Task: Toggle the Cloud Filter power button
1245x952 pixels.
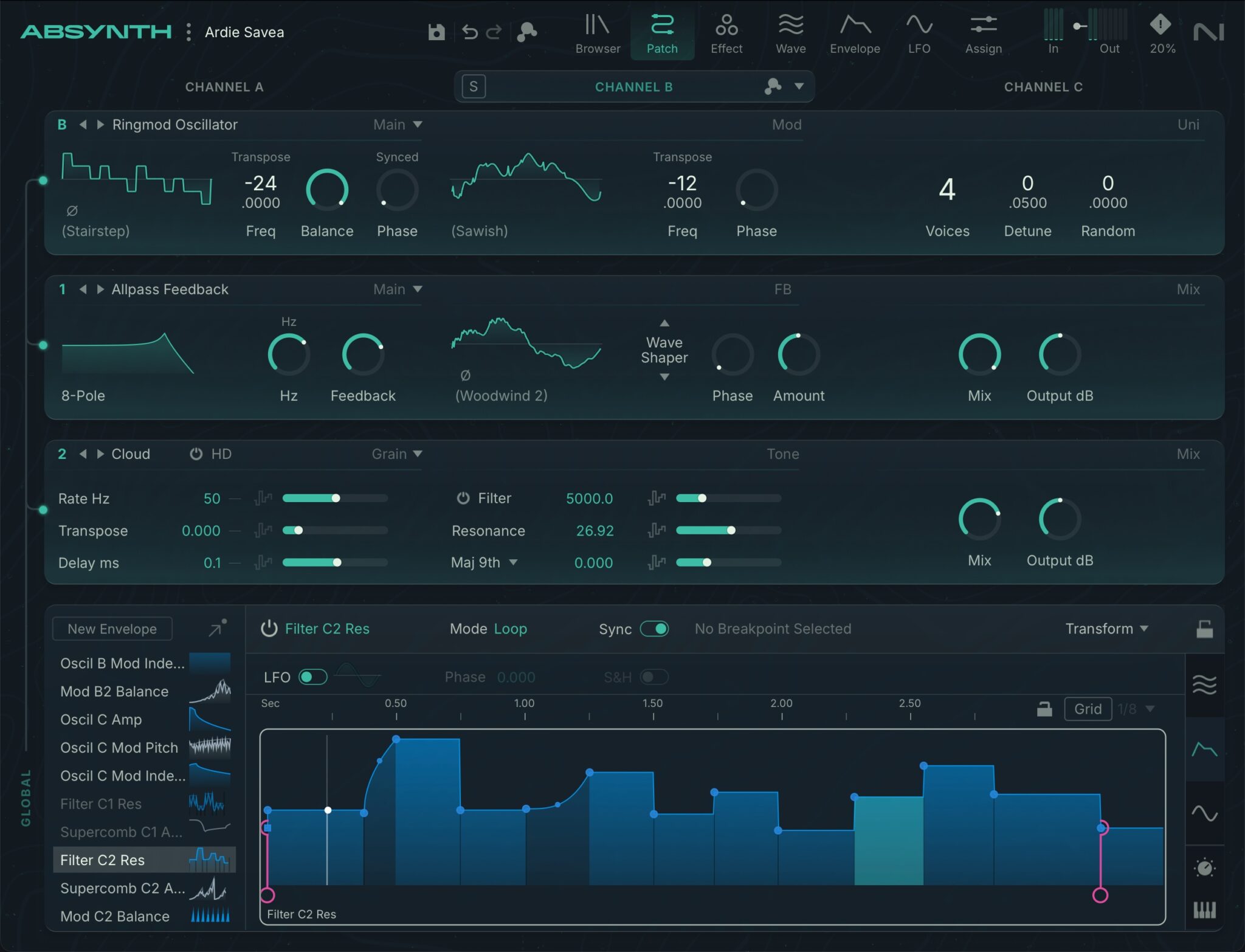Action: click(463, 498)
